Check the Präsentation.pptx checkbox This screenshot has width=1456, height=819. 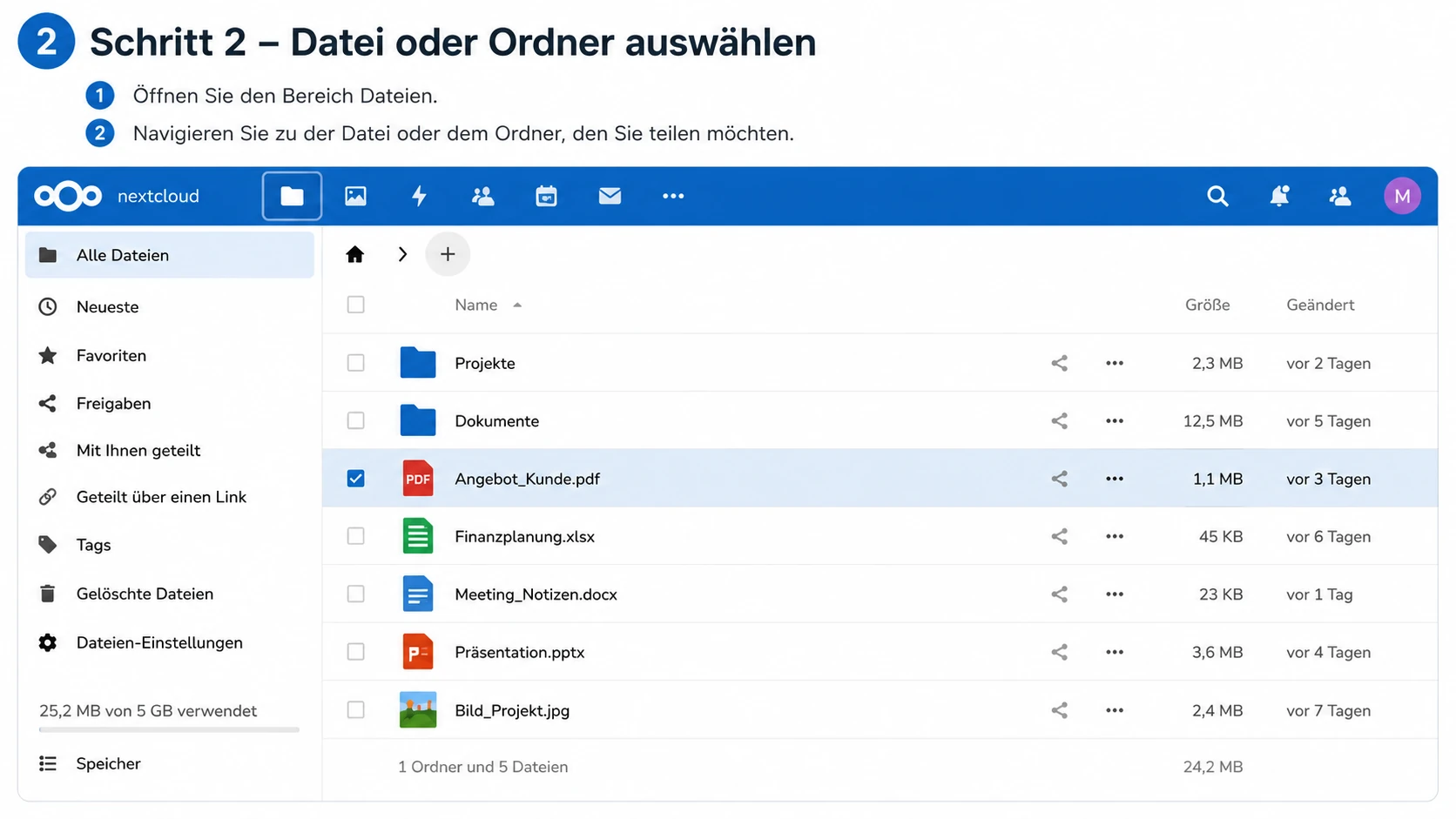pyautogui.click(x=355, y=652)
